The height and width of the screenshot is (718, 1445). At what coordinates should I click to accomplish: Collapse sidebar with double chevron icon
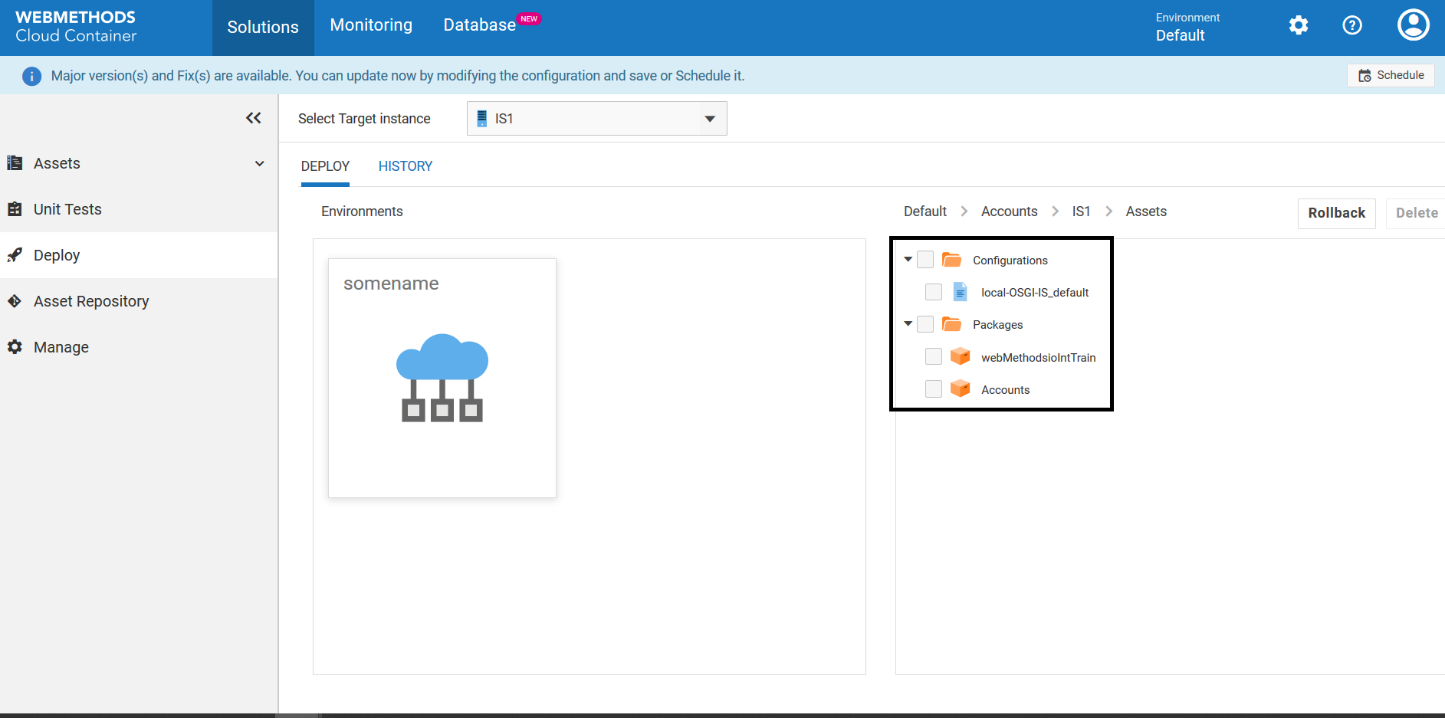point(254,118)
